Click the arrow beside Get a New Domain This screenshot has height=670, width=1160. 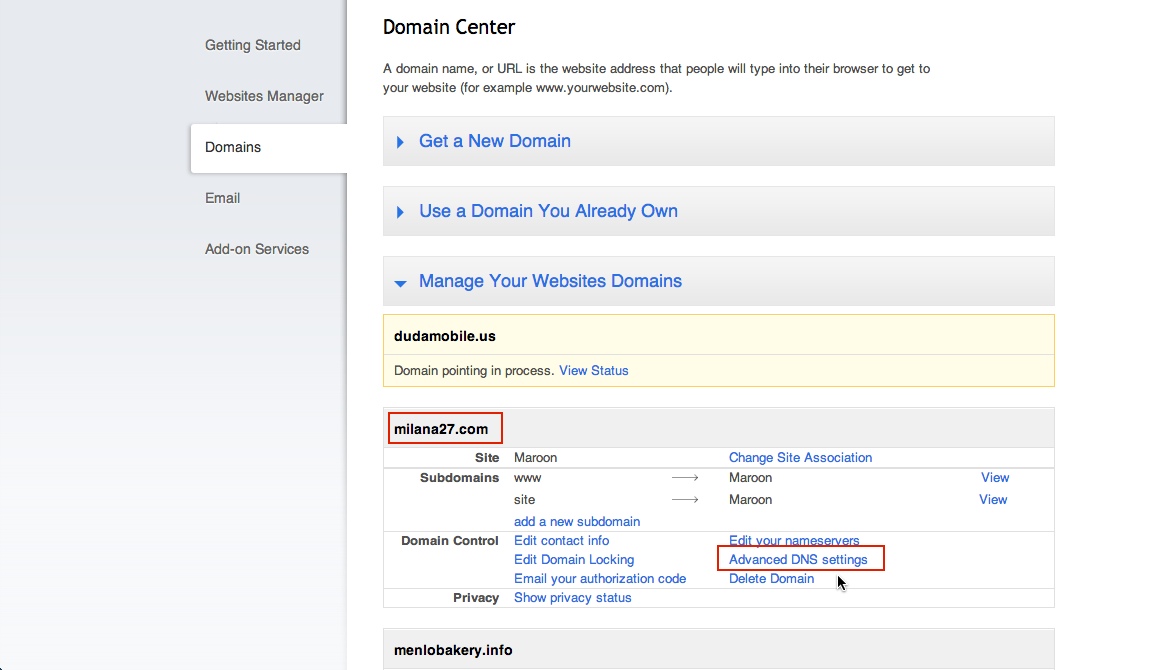(400, 142)
